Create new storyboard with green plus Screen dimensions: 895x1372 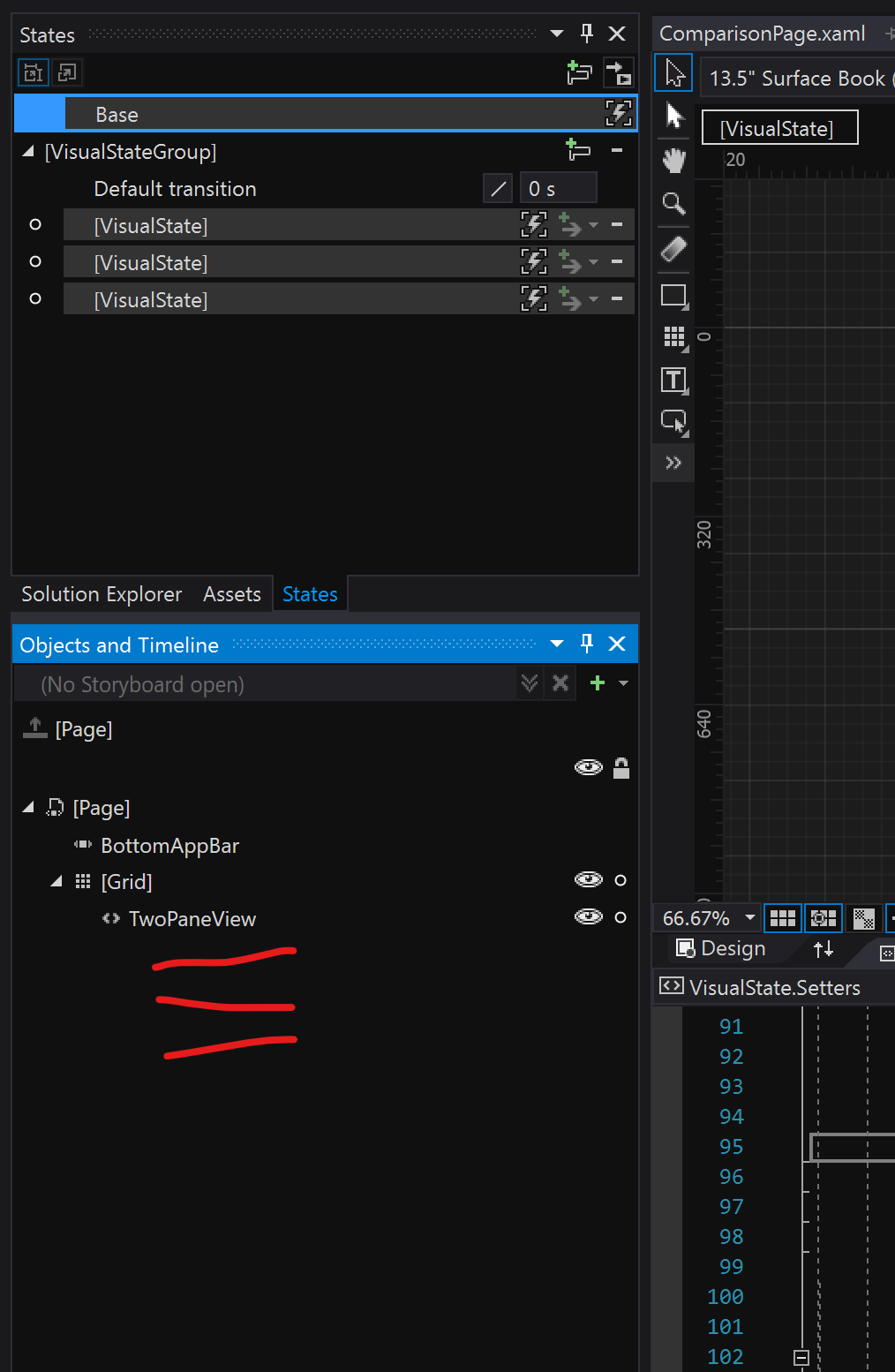point(598,682)
